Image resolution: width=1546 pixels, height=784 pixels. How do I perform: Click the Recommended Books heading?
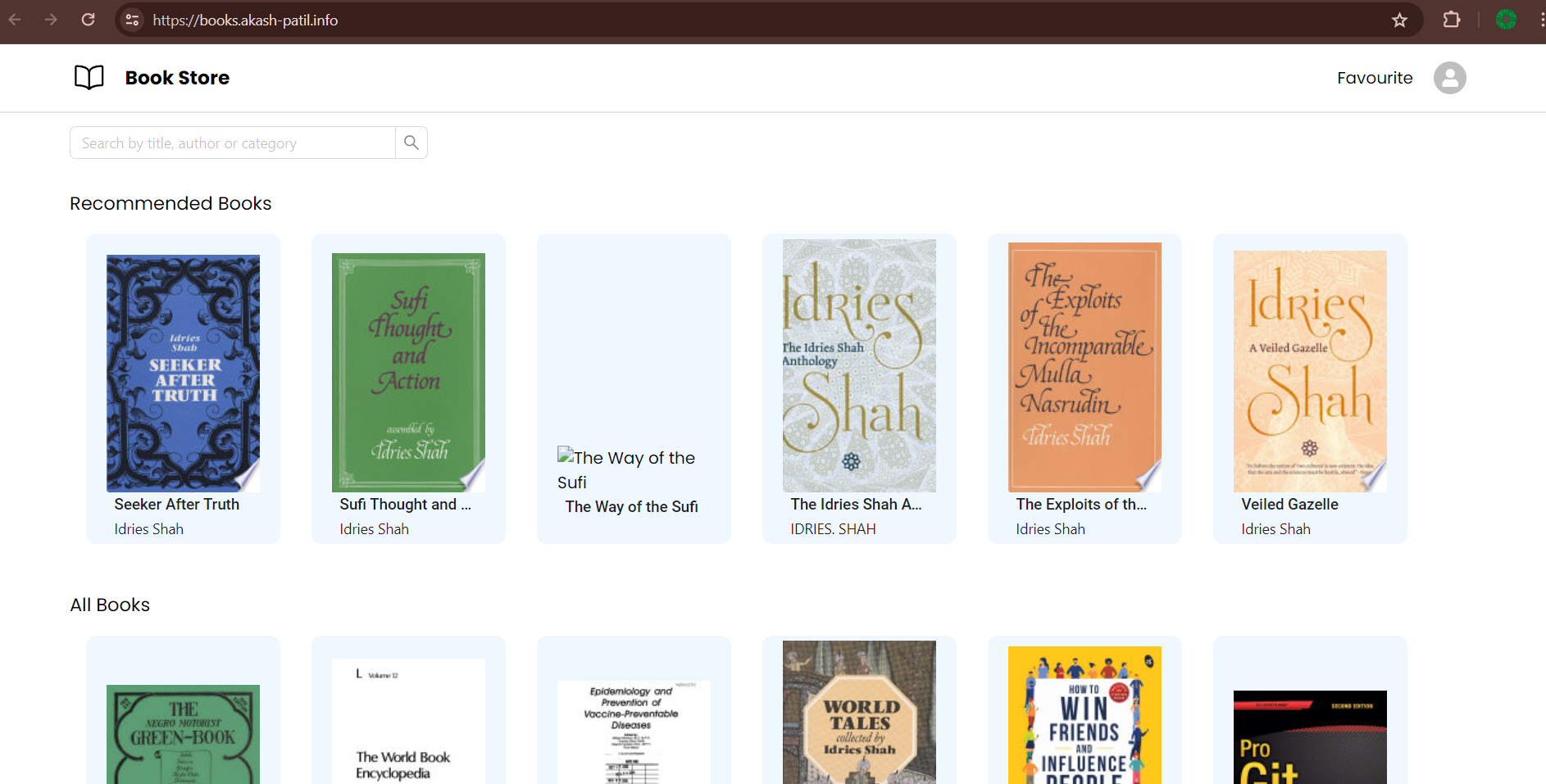tap(171, 203)
